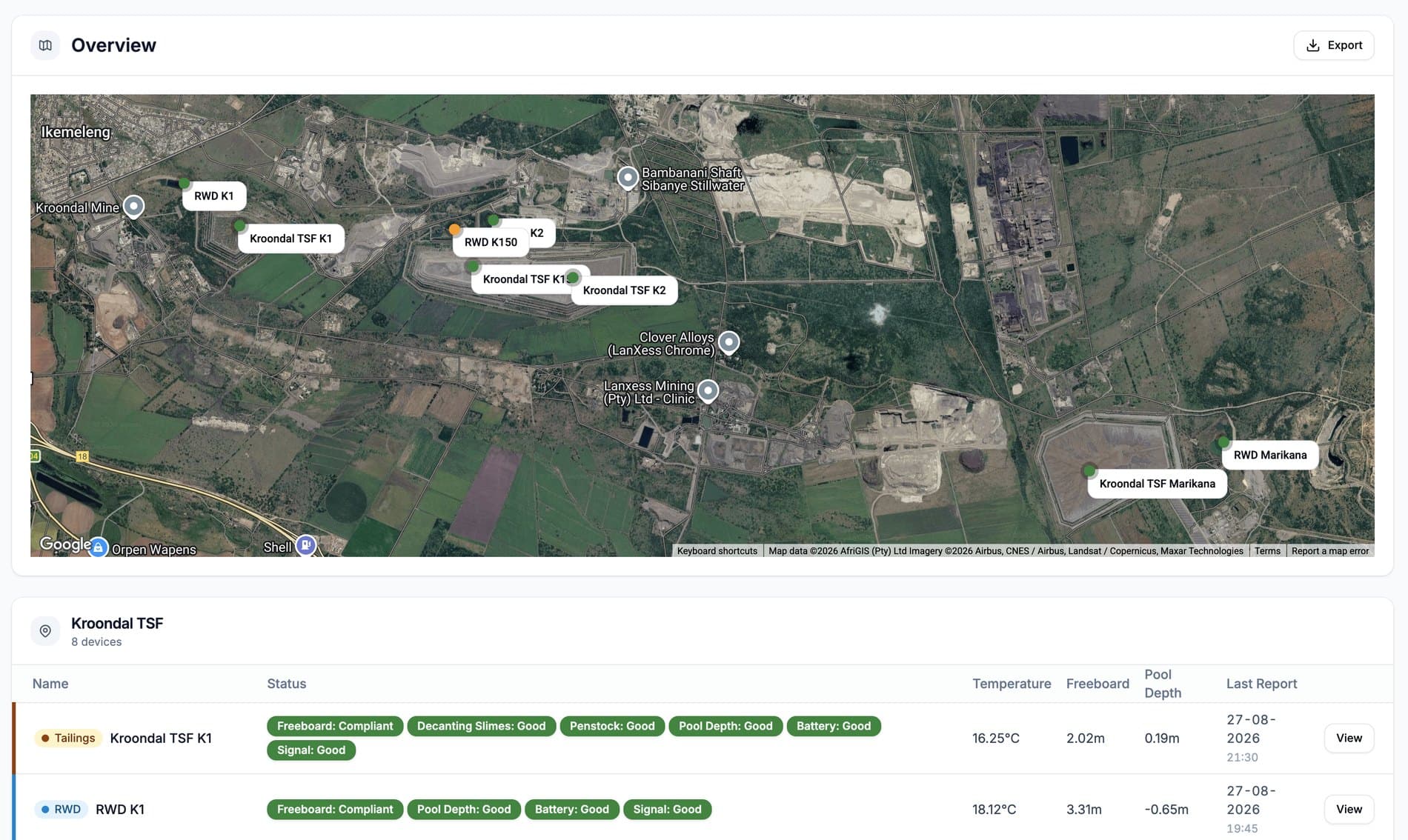
Task: Click View for RWD K1 row
Action: coord(1349,810)
